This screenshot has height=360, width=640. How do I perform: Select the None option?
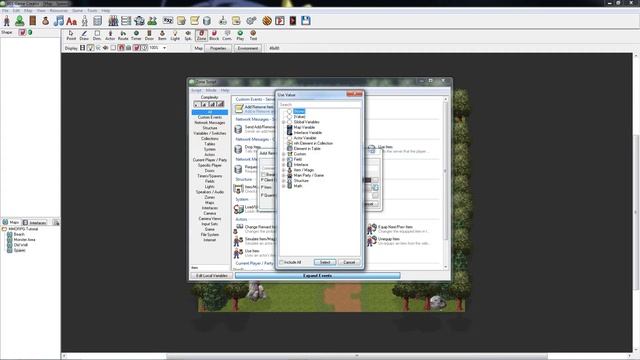tap(299, 111)
